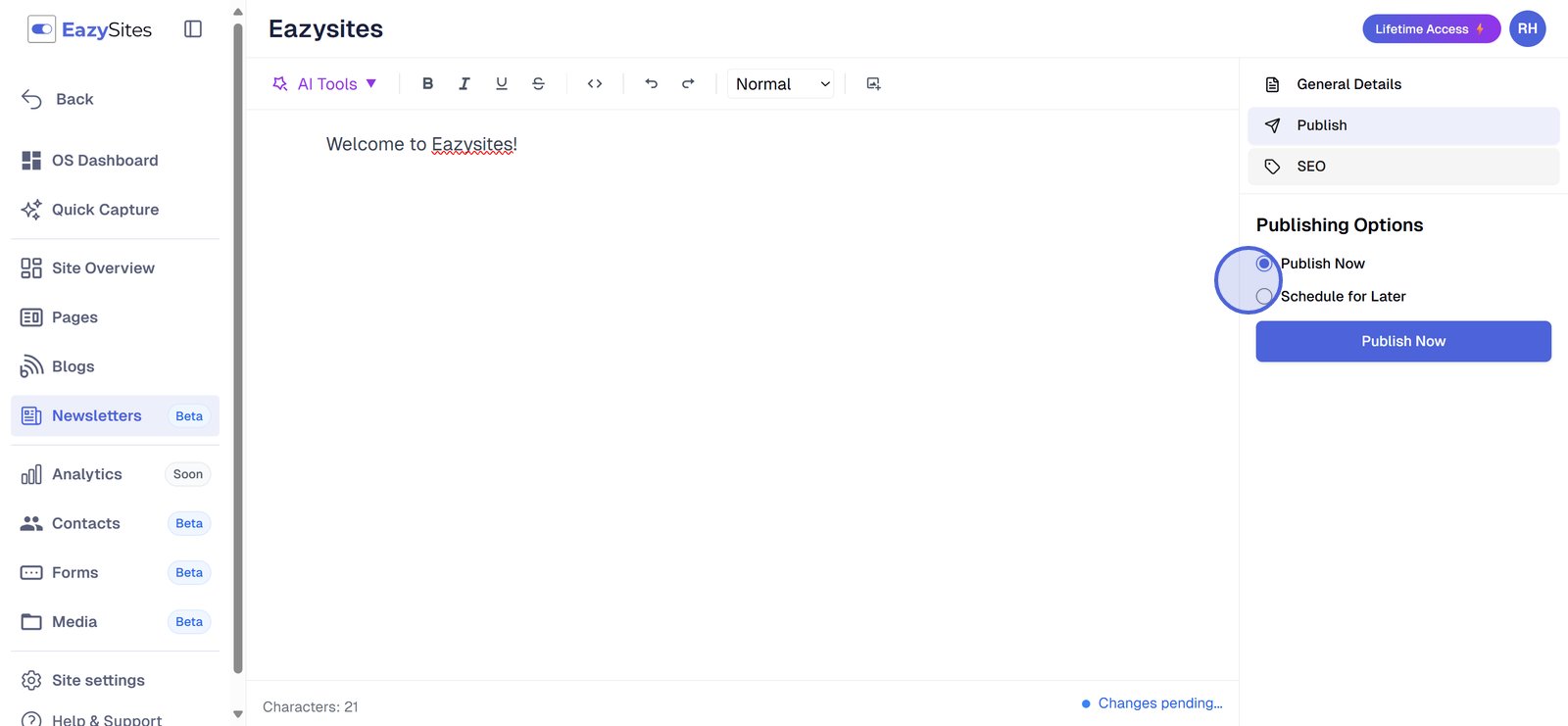Click the Characters: 21 counter
1568x726 pixels.
click(311, 707)
